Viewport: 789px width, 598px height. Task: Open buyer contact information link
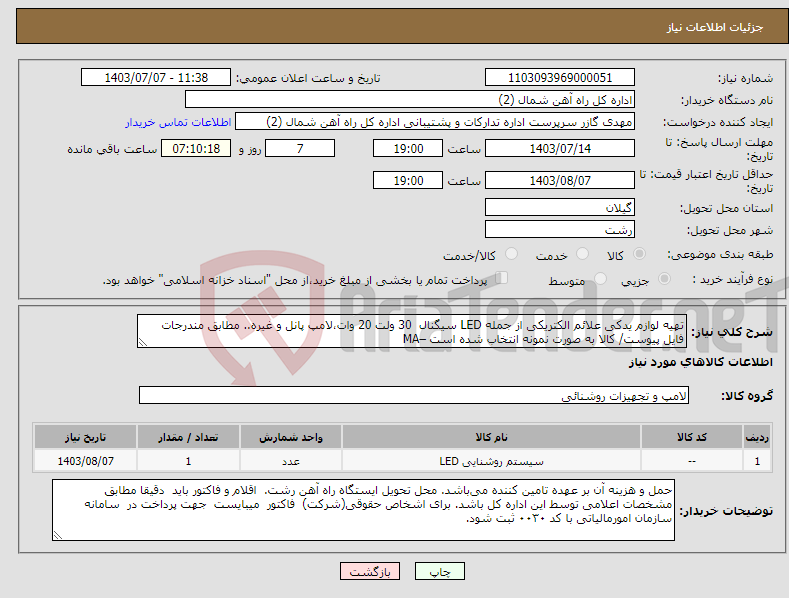click(178, 122)
